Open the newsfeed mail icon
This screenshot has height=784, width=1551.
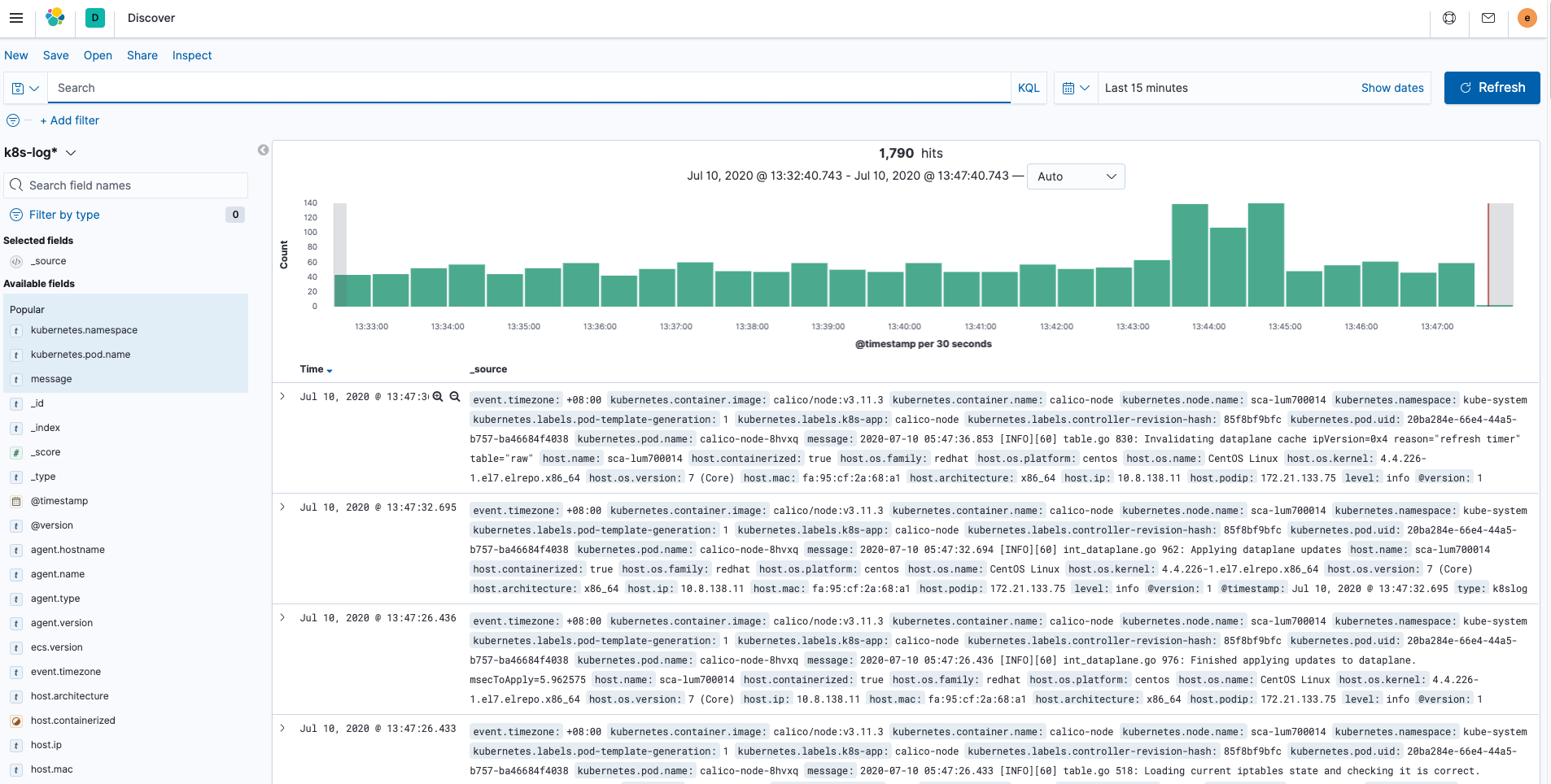pyautogui.click(x=1488, y=18)
